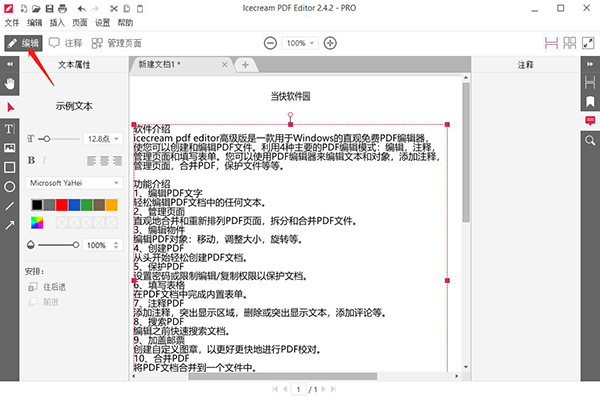Open the 文件 menu
600x397 pixels.
pos(12,23)
